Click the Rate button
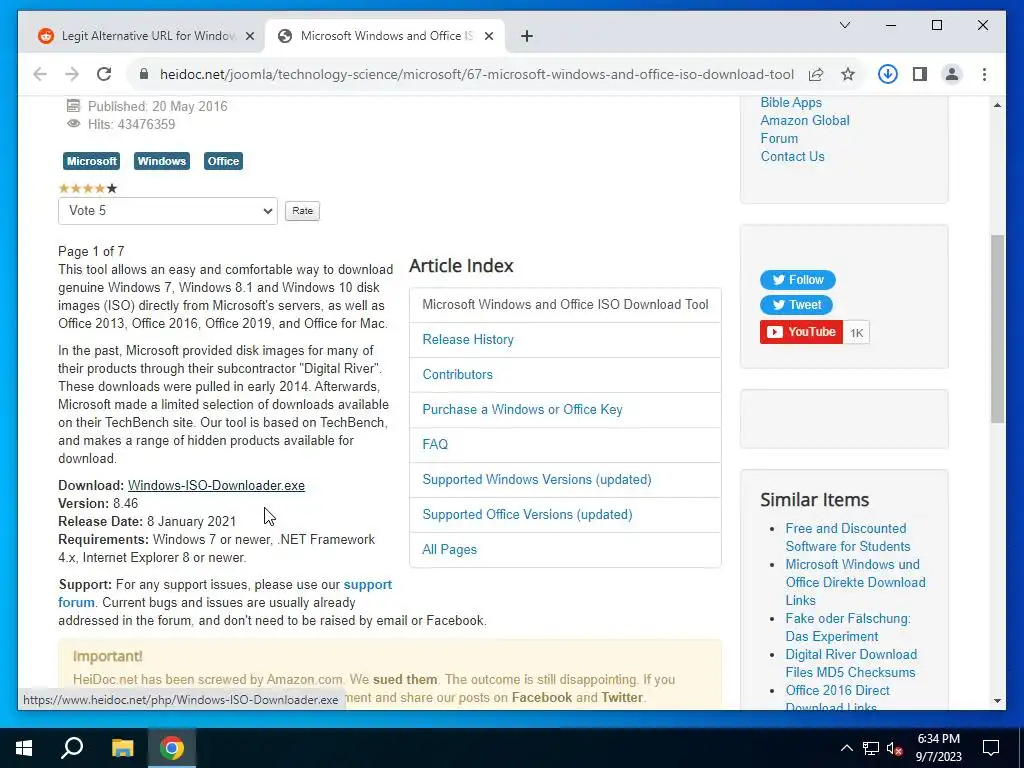 (x=302, y=211)
